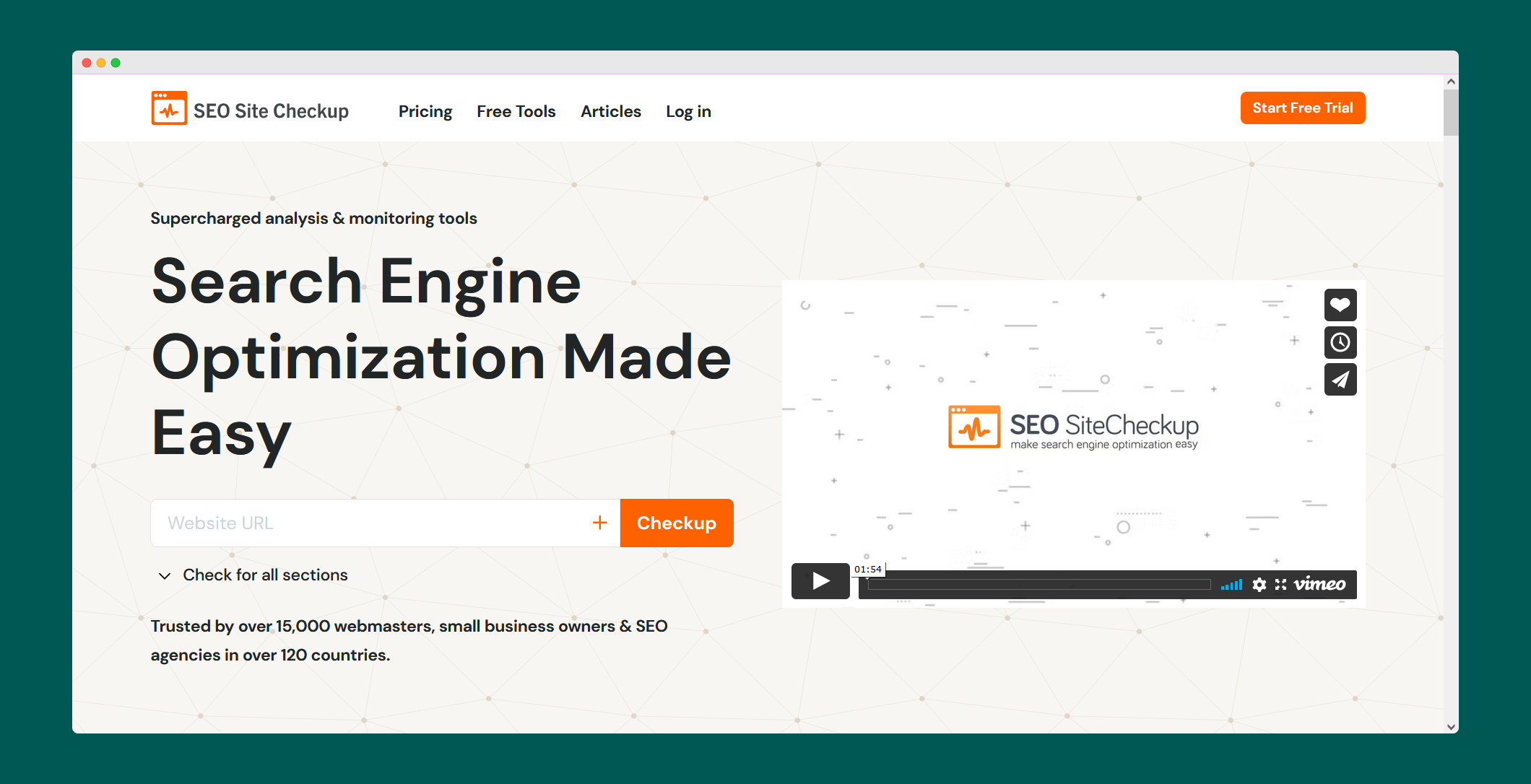Like the video with heart icon
The height and width of the screenshot is (784, 1531).
point(1340,305)
